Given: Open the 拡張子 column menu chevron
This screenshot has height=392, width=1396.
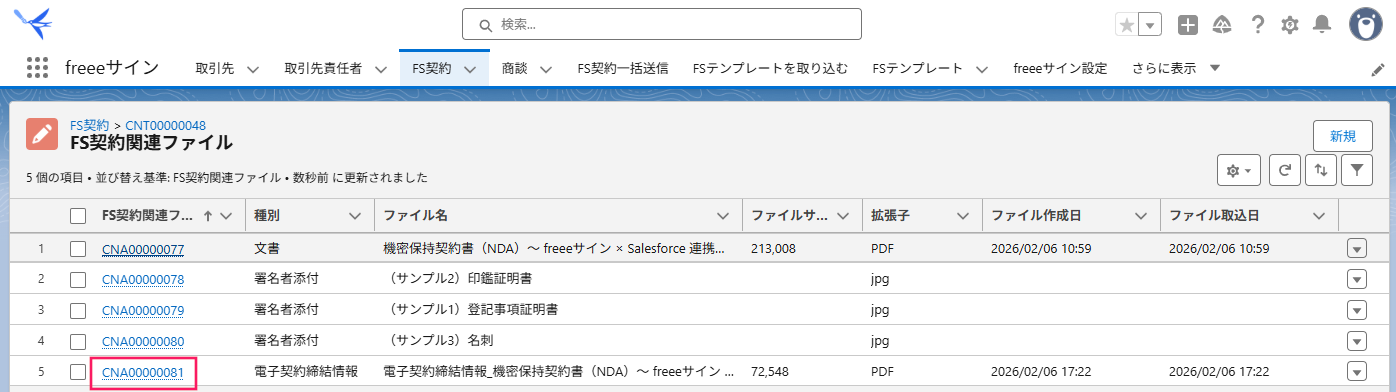Looking at the screenshot, I should pyautogui.click(x=962, y=215).
